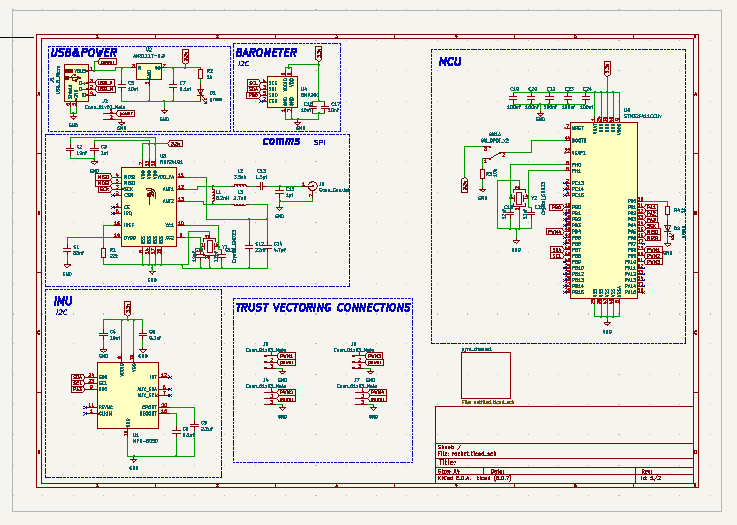The image size is (737, 525).
Task: Select resistor R1 in the COMMS block
Action: pos(103,253)
